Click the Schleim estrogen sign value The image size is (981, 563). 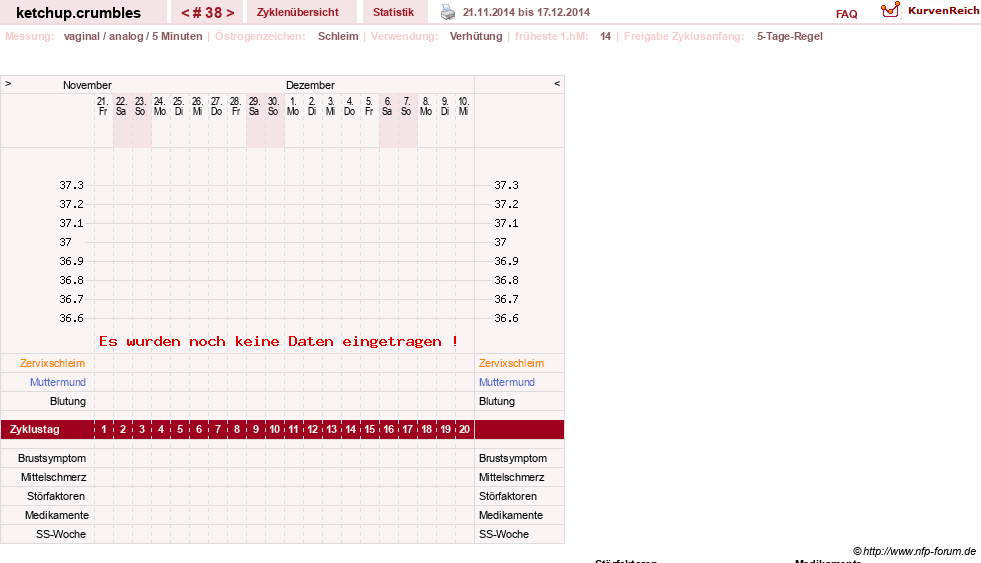pyautogui.click(x=338, y=36)
